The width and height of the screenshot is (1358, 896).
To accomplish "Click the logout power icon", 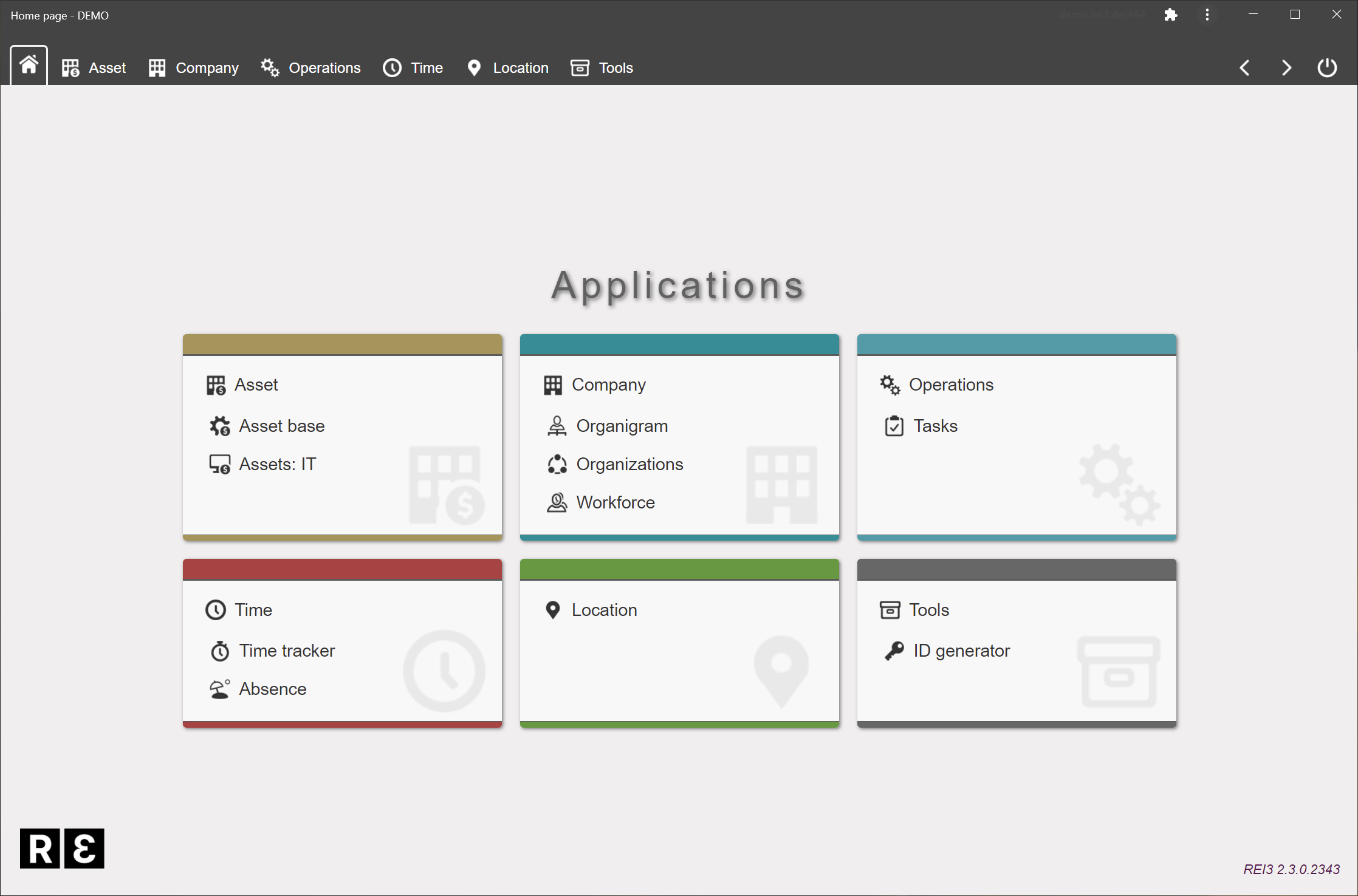I will click(x=1327, y=67).
